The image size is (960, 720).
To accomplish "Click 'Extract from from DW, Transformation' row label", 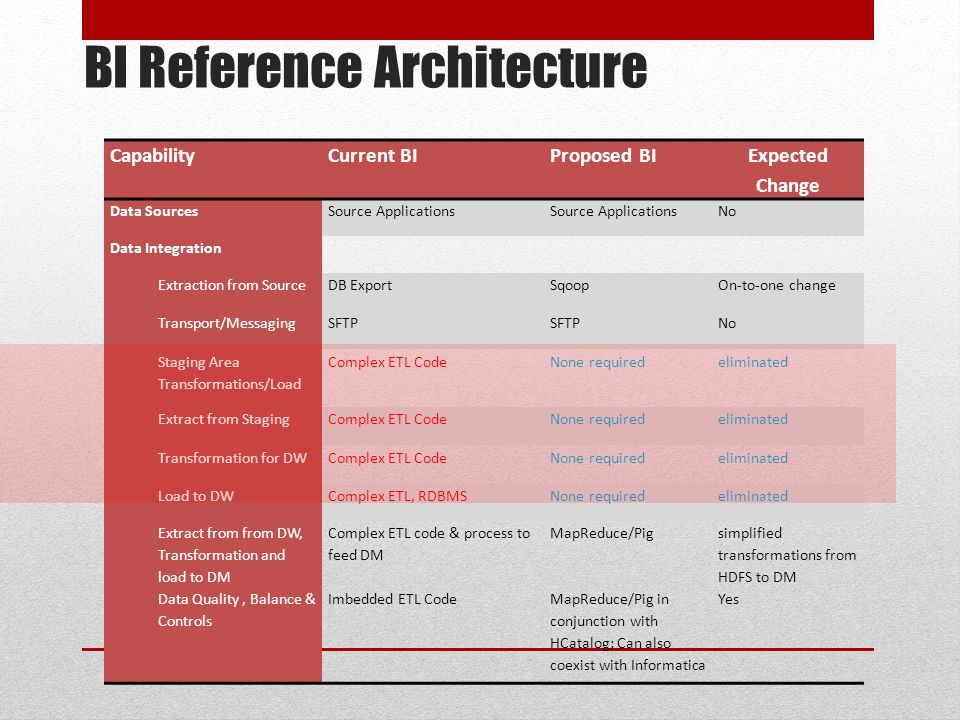I will pos(230,555).
